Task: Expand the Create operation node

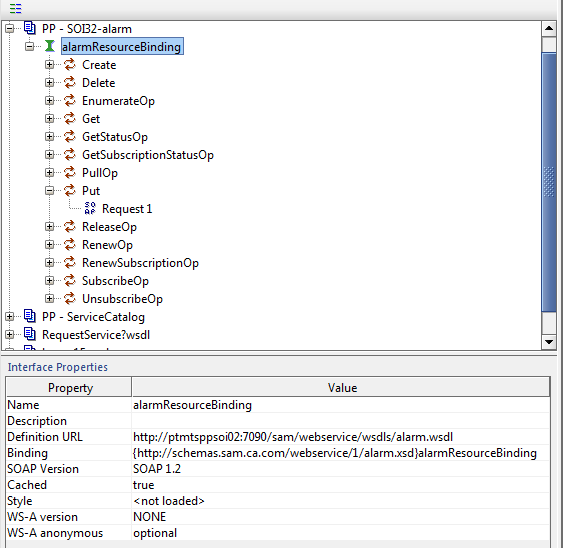Action: tap(50, 64)
